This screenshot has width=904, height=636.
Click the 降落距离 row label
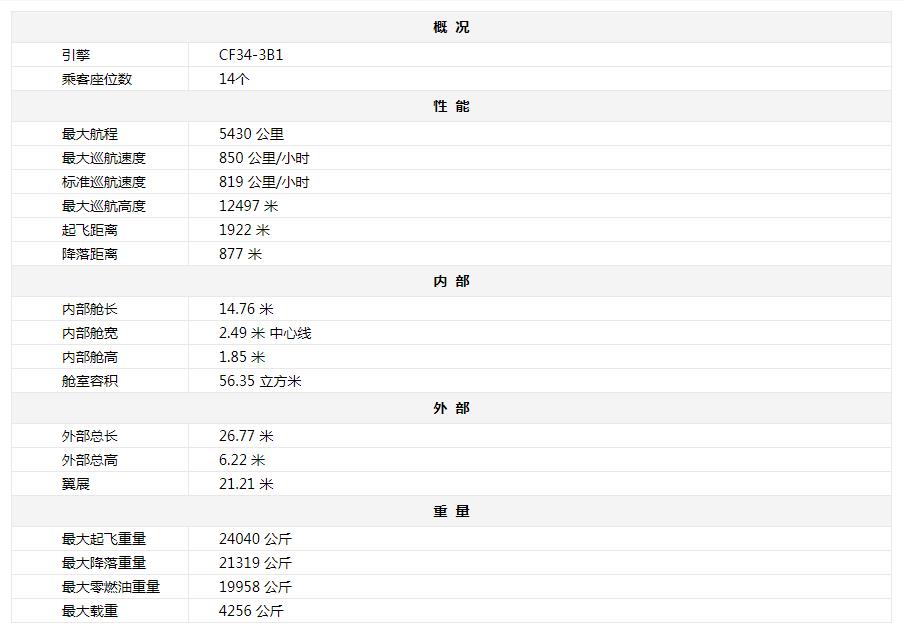[x=90, y=254]
